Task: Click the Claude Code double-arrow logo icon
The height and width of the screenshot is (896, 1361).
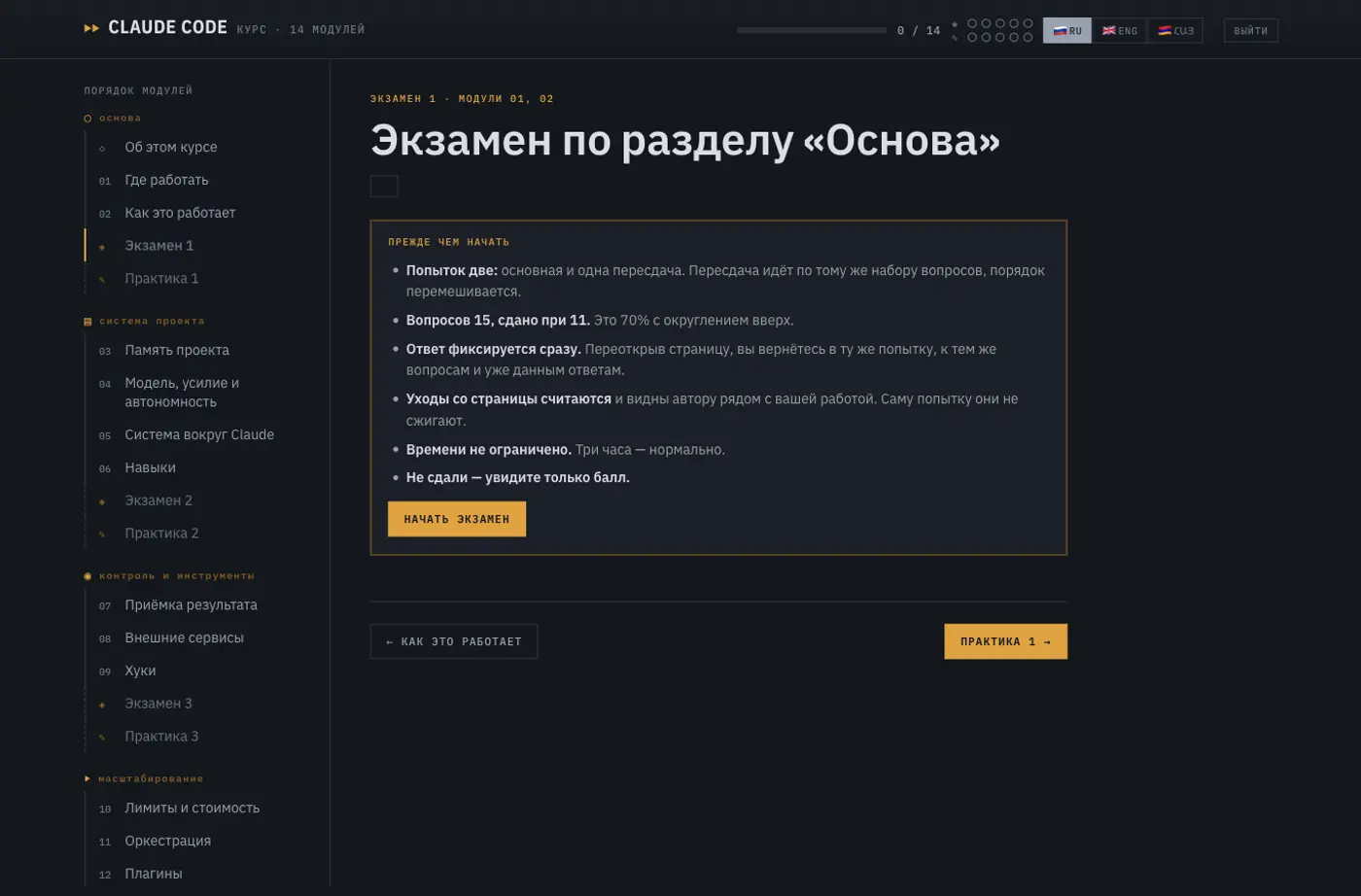Action: pyautogui.click(x=91, y=28)
